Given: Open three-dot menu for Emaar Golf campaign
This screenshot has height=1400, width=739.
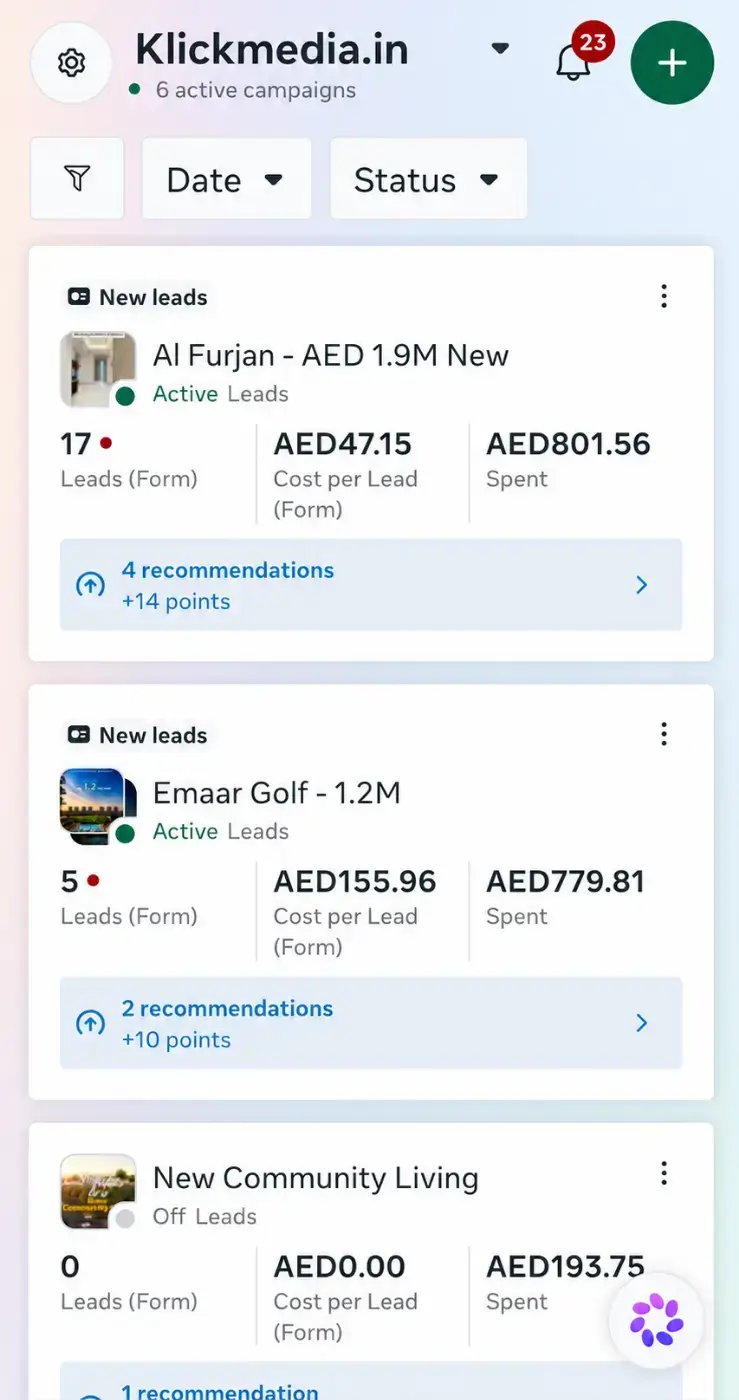Looking at the screenshot, I should 663,734.
